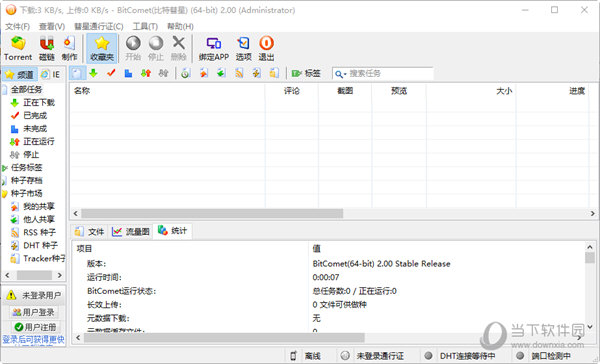Toggle the all-tasks filter icon in the filter bar
The image size is (600, 364).
coord(77,73)
